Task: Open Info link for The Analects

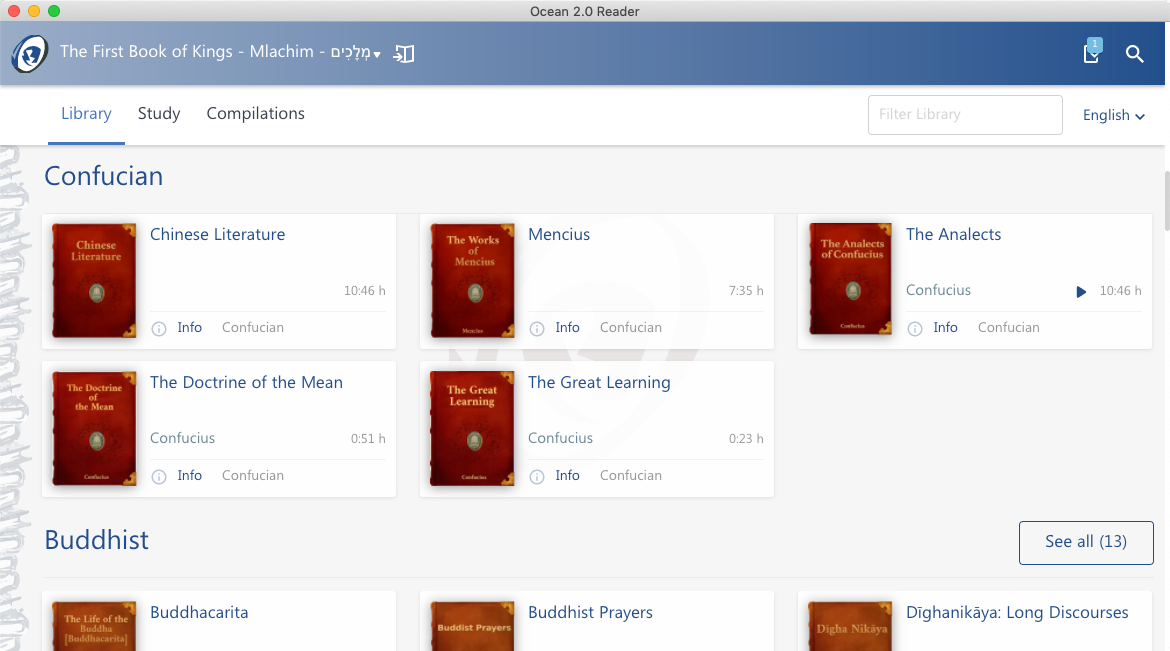Action: coord(945,327)
